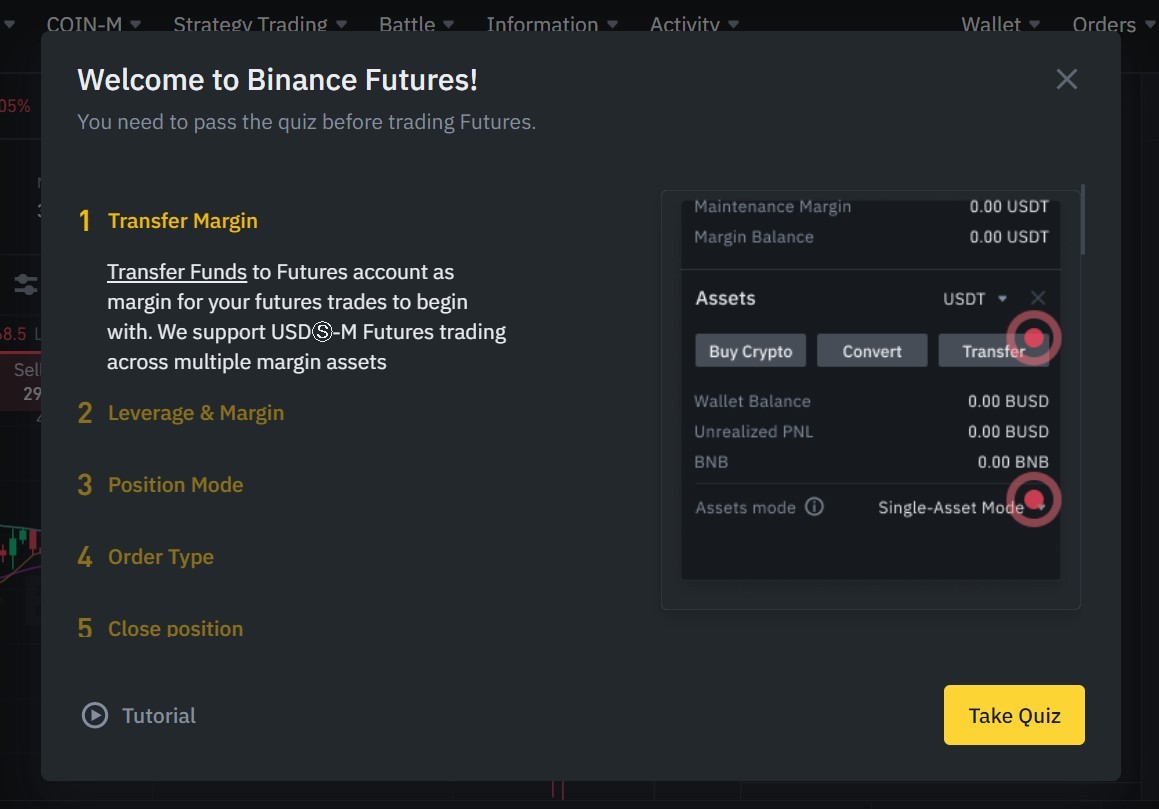Click the Take Quiz button
This screenshot has width=1159, height=809.
click(1014, 715)
